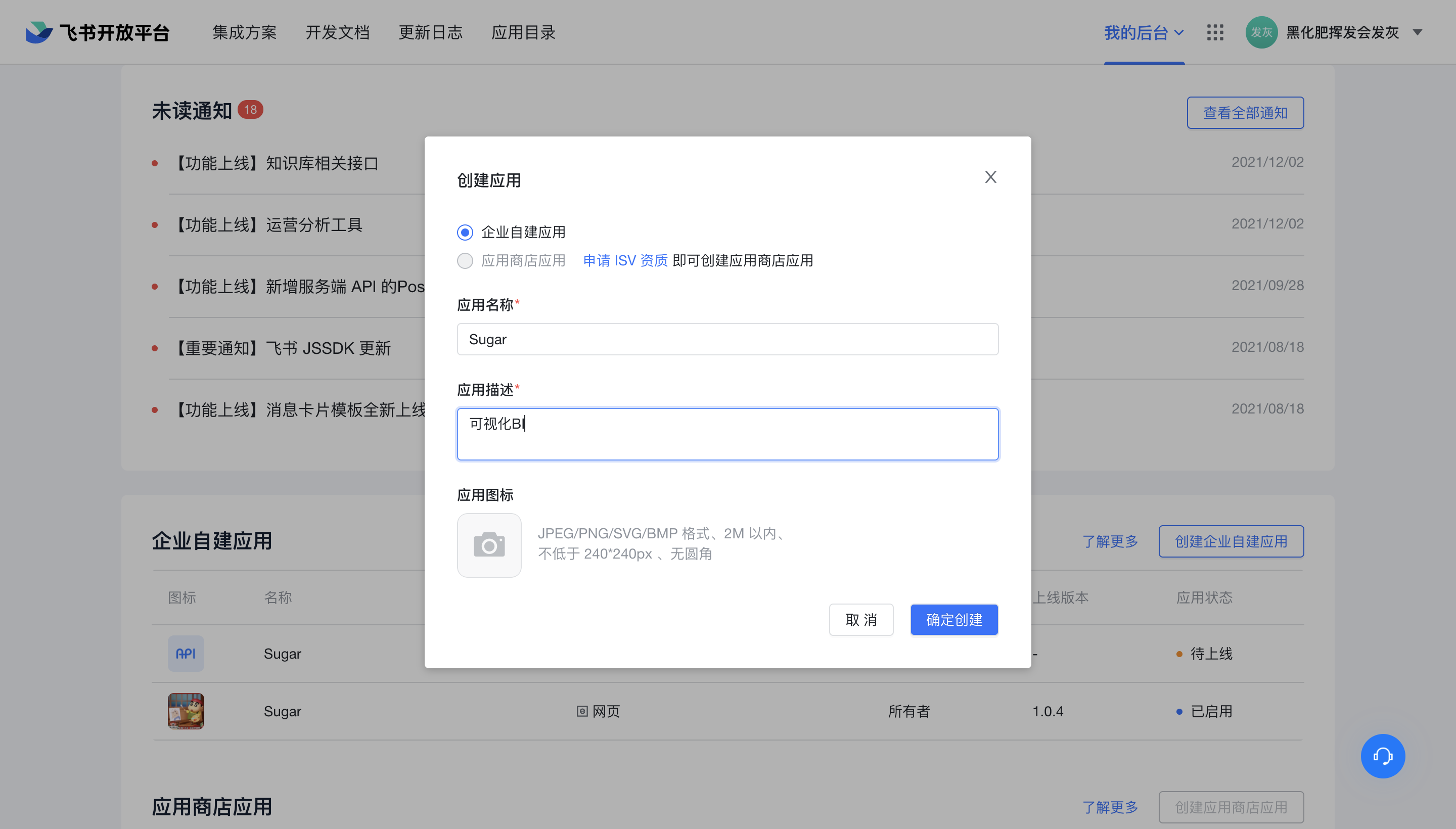This screenshot has width=1456, height=829.
Task: Click version 1.0.4 cell
Action: point(1048,711)
